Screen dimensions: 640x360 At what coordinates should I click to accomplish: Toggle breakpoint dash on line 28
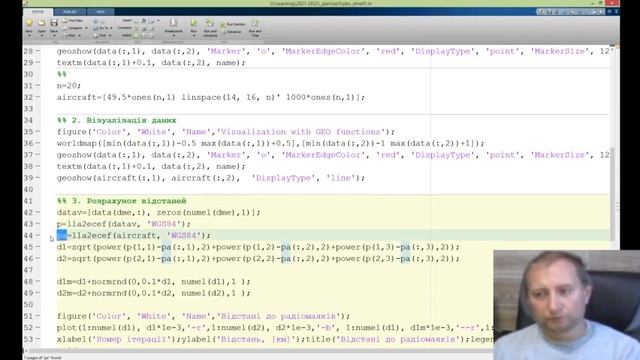38,51
